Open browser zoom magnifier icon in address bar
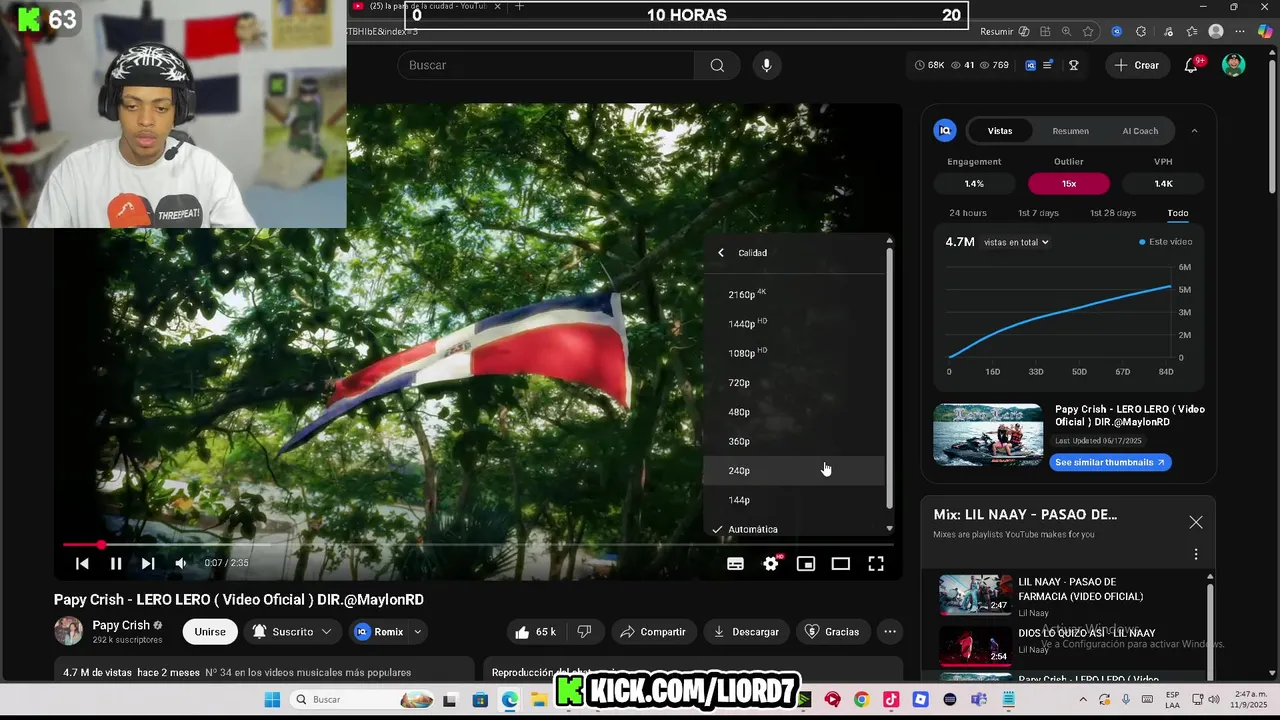Viewport: 1280px width, 720px height. 1066,31
